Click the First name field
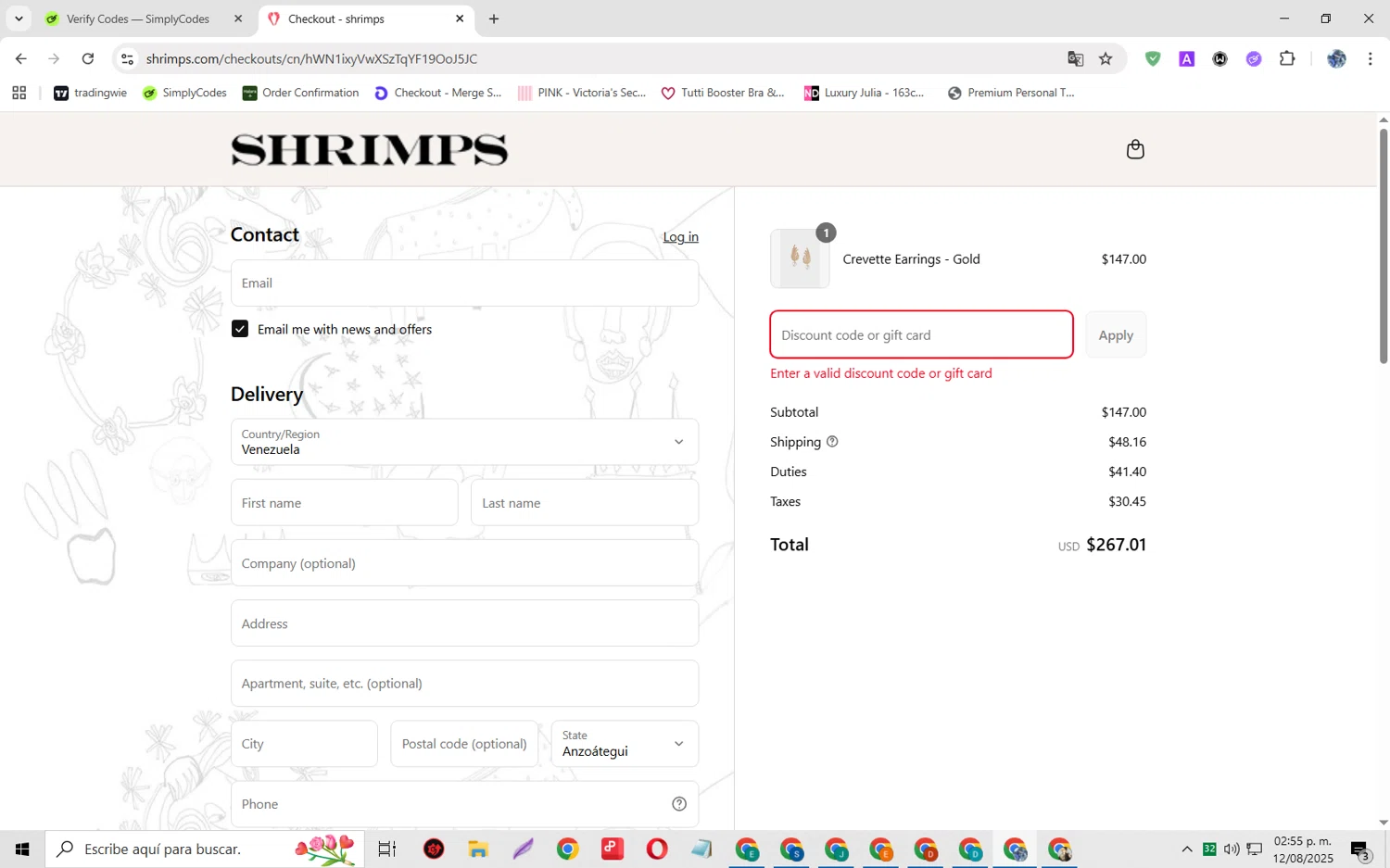The width and height of the screenshot is (1390, 868). 344,502
